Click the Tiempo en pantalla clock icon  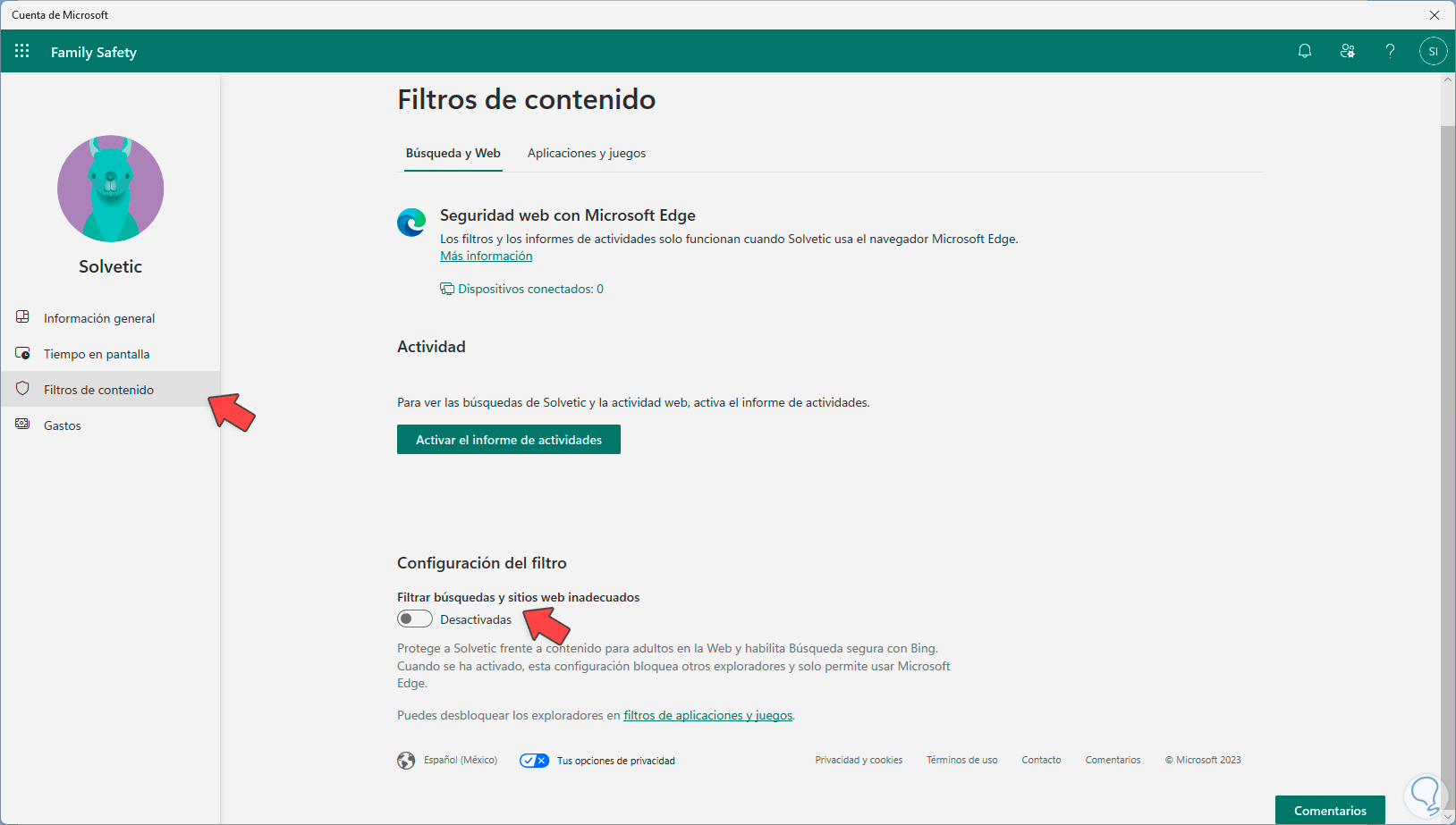click(23, 353)
